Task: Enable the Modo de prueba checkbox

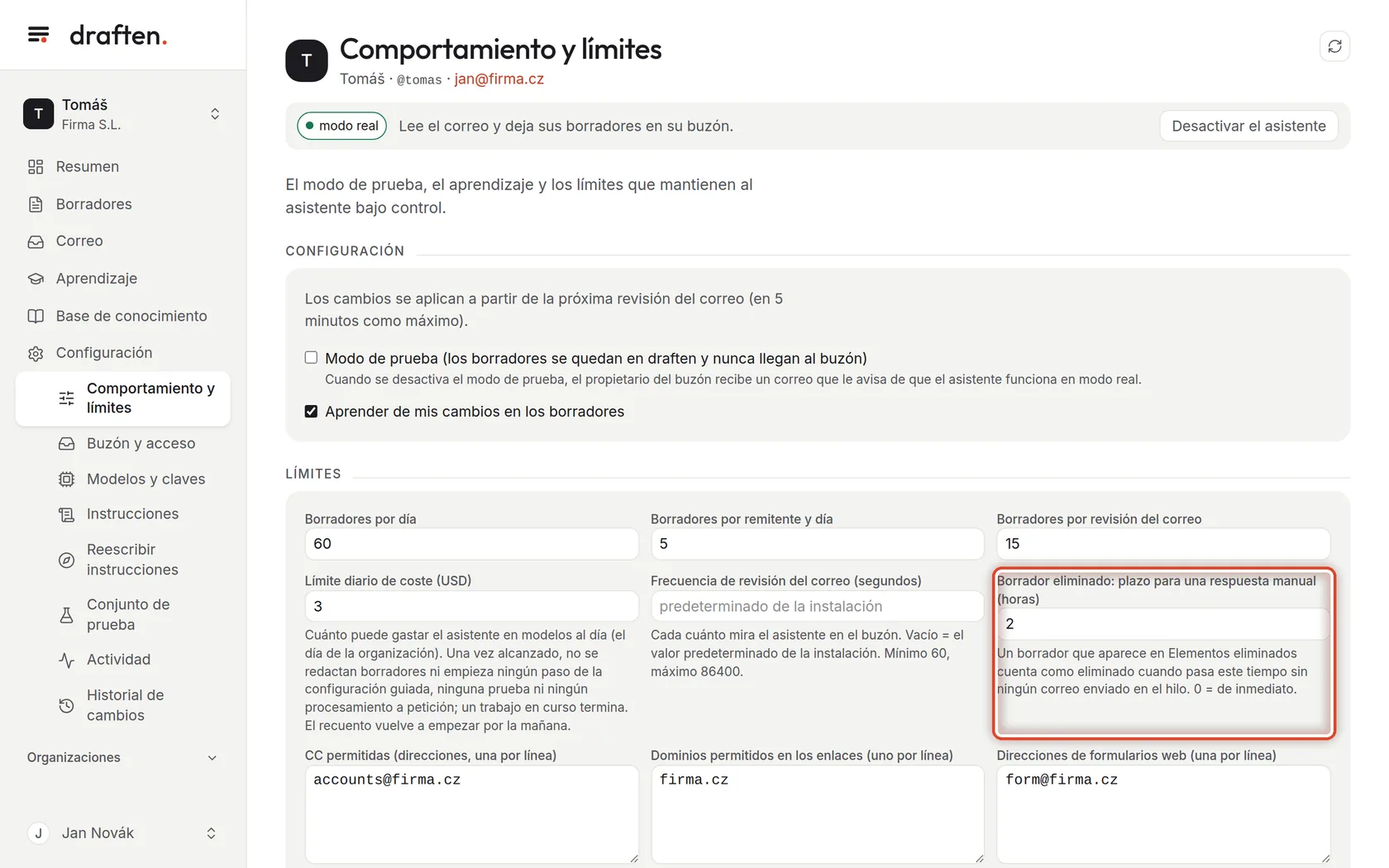Action: pyautogui.click(x=311, y=358)
